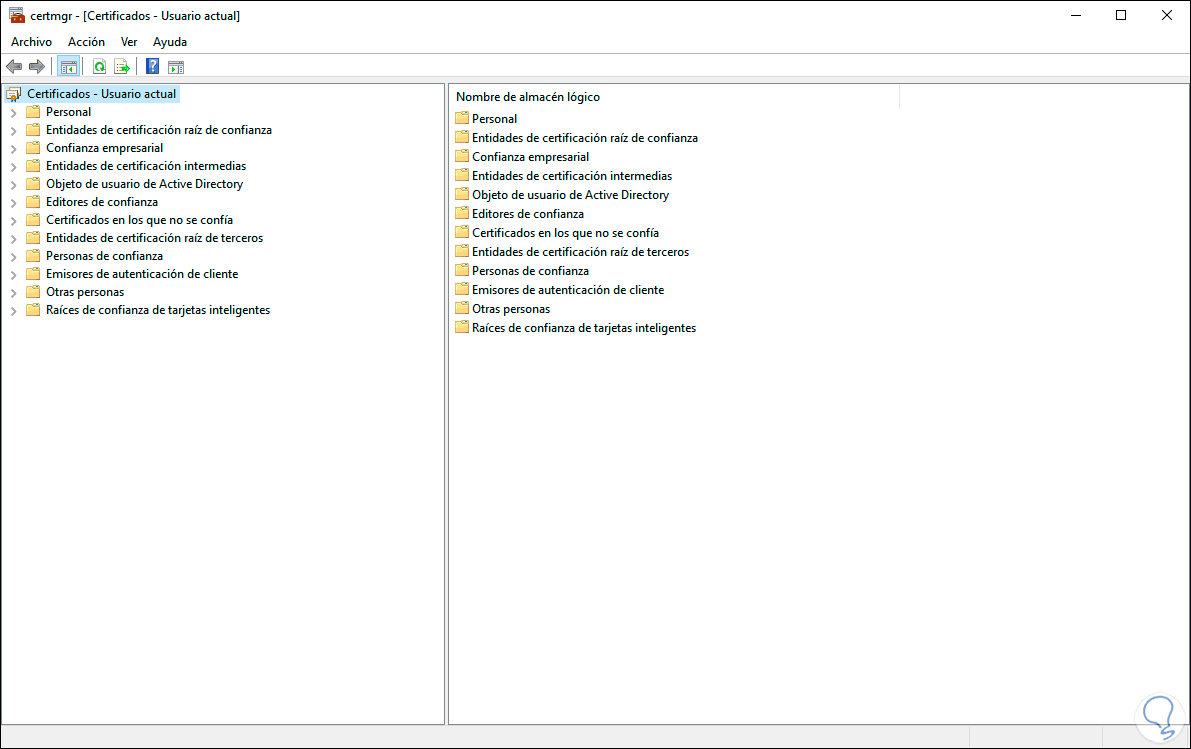The height and width of the screenshot is (749, 1191).
Task: Expand Confianza empresarial tree node
Action: tap(14, 148)
